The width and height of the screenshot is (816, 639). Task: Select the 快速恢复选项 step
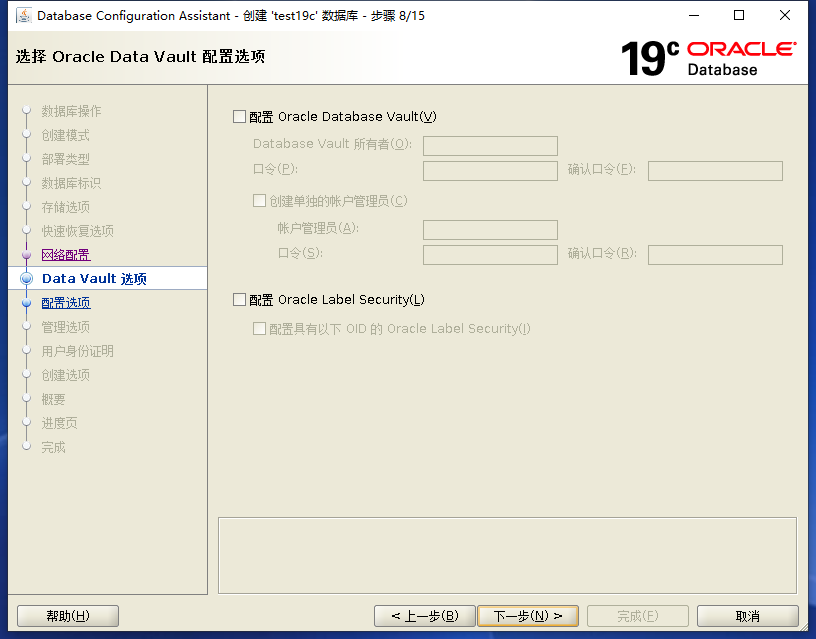click(78, 231)
